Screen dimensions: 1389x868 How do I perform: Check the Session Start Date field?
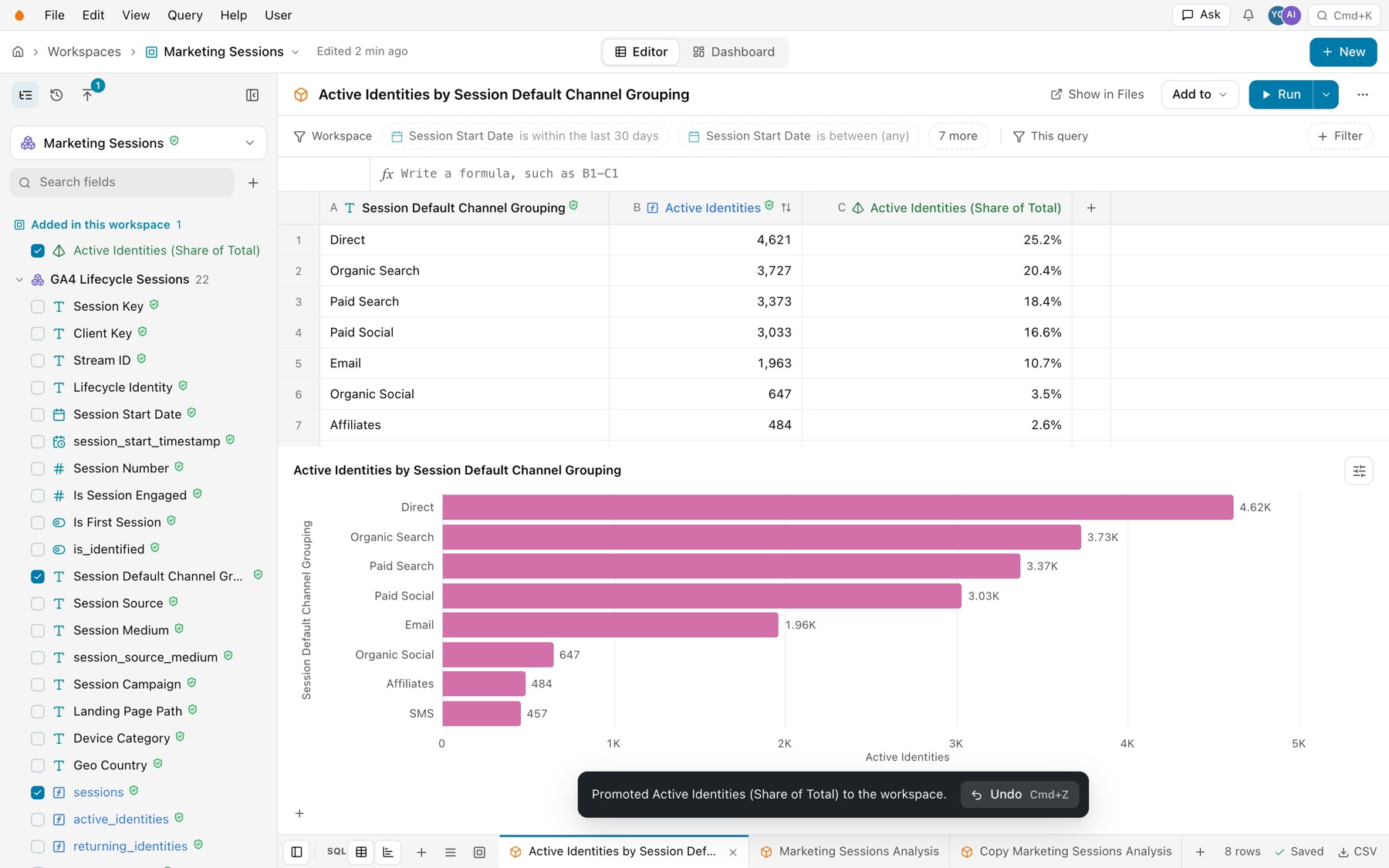[x=38, y=414]
